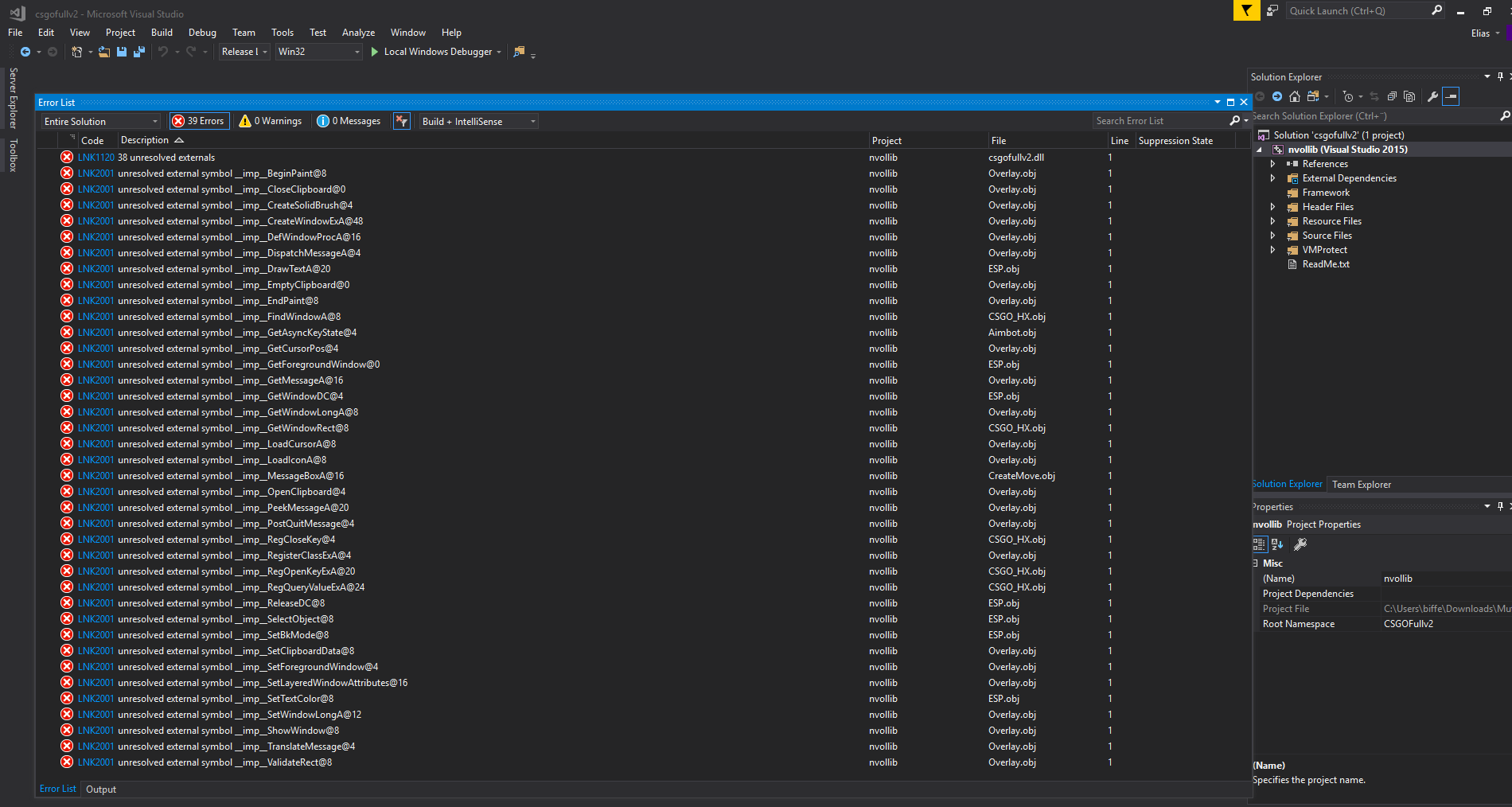Switch to the Output tab
This screenshot has width=1512, height=807.
pos(101,789)
